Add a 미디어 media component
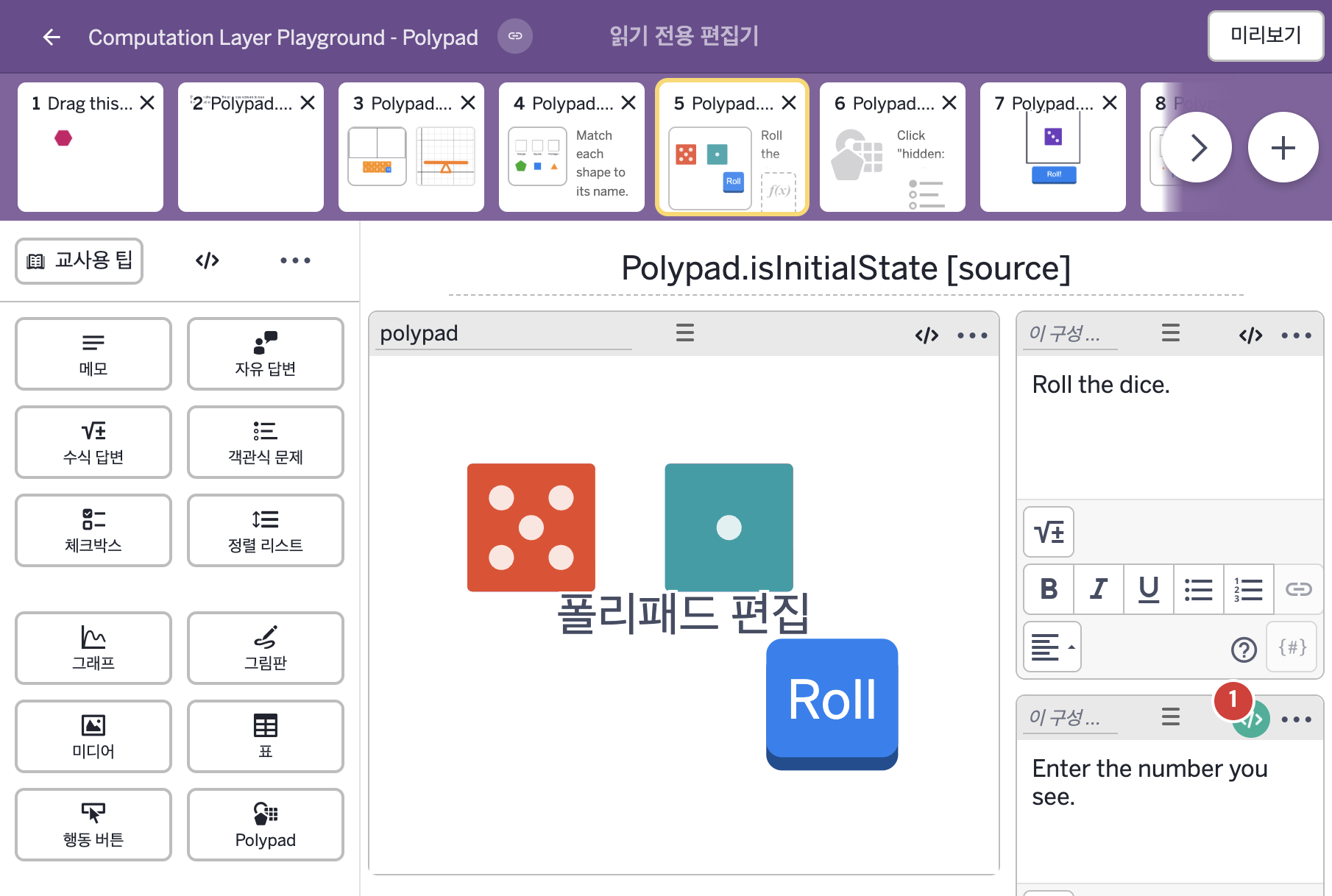1332x896 pixels. point(93,736)
